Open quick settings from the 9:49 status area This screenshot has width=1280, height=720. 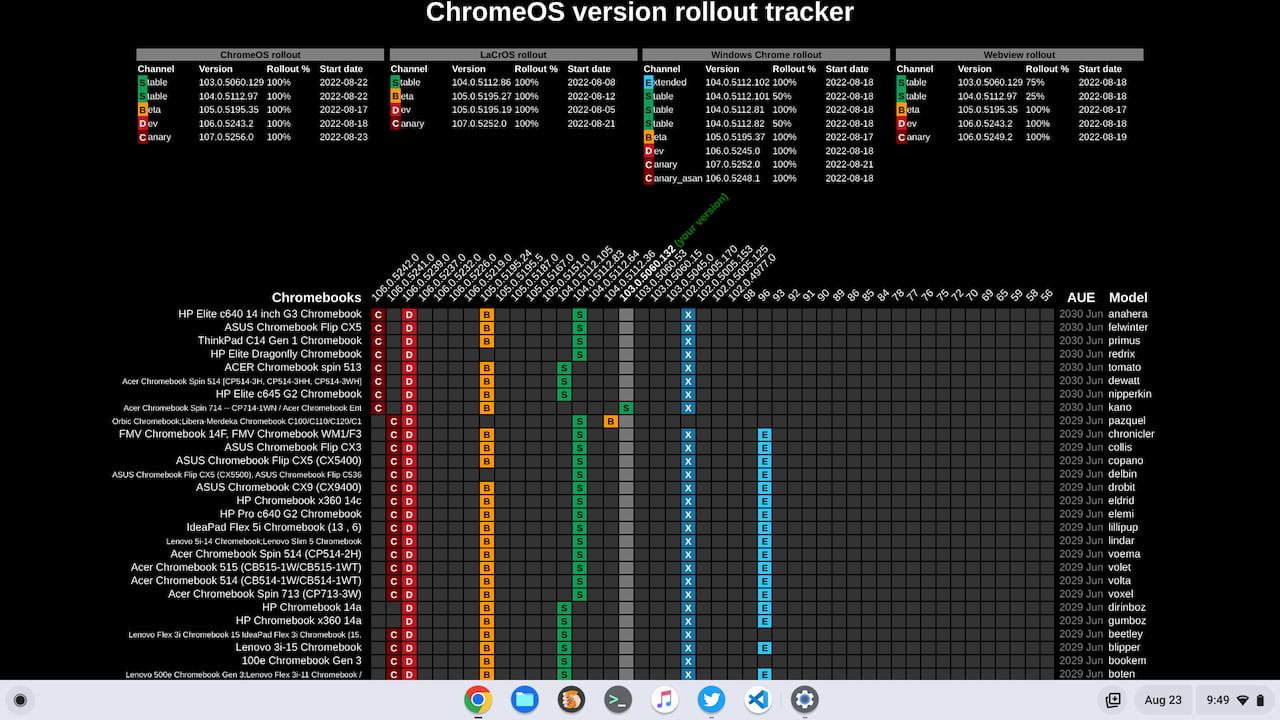(1236, 700)
